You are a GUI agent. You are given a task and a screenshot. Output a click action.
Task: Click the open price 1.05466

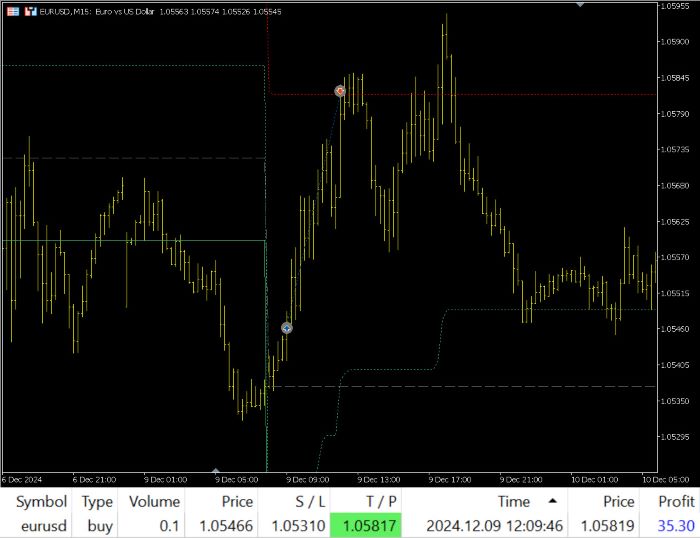(226, 526)
